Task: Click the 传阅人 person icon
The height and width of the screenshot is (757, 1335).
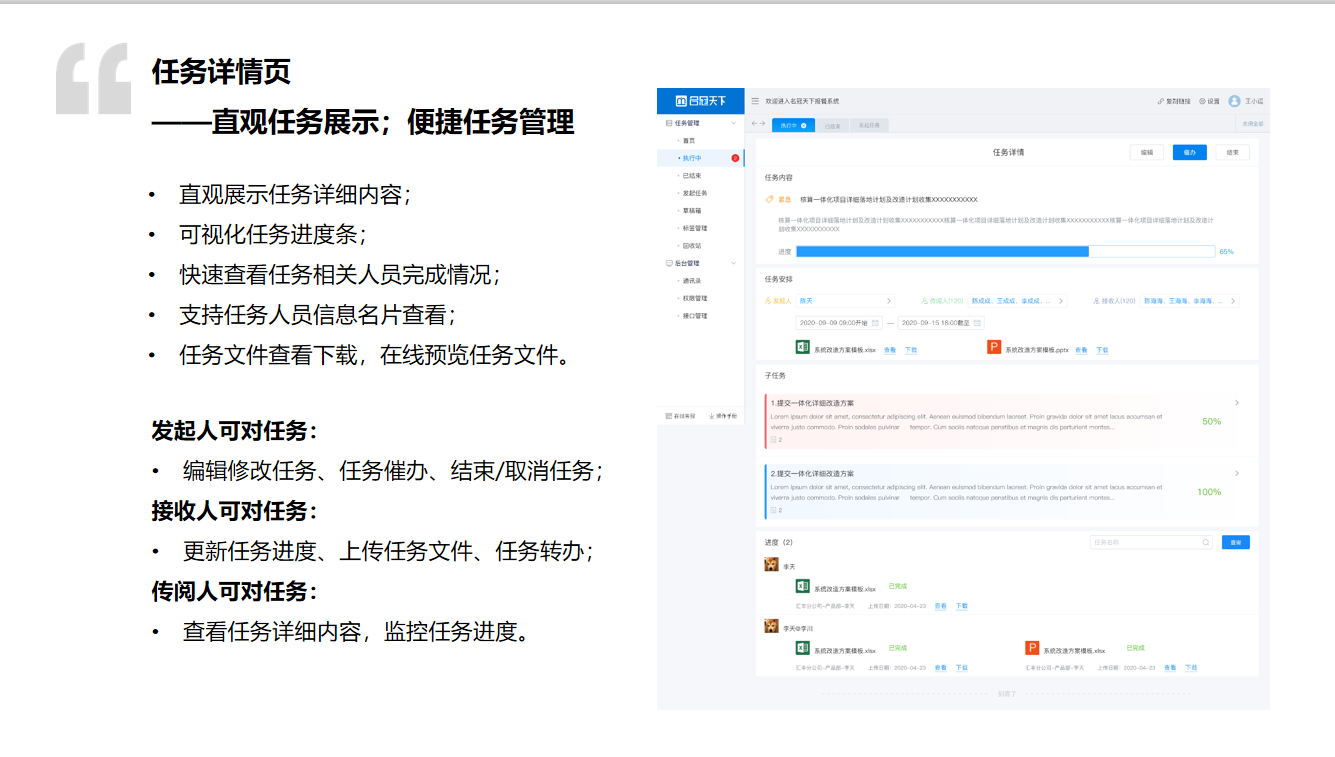Action: click(x=924, y=301)
